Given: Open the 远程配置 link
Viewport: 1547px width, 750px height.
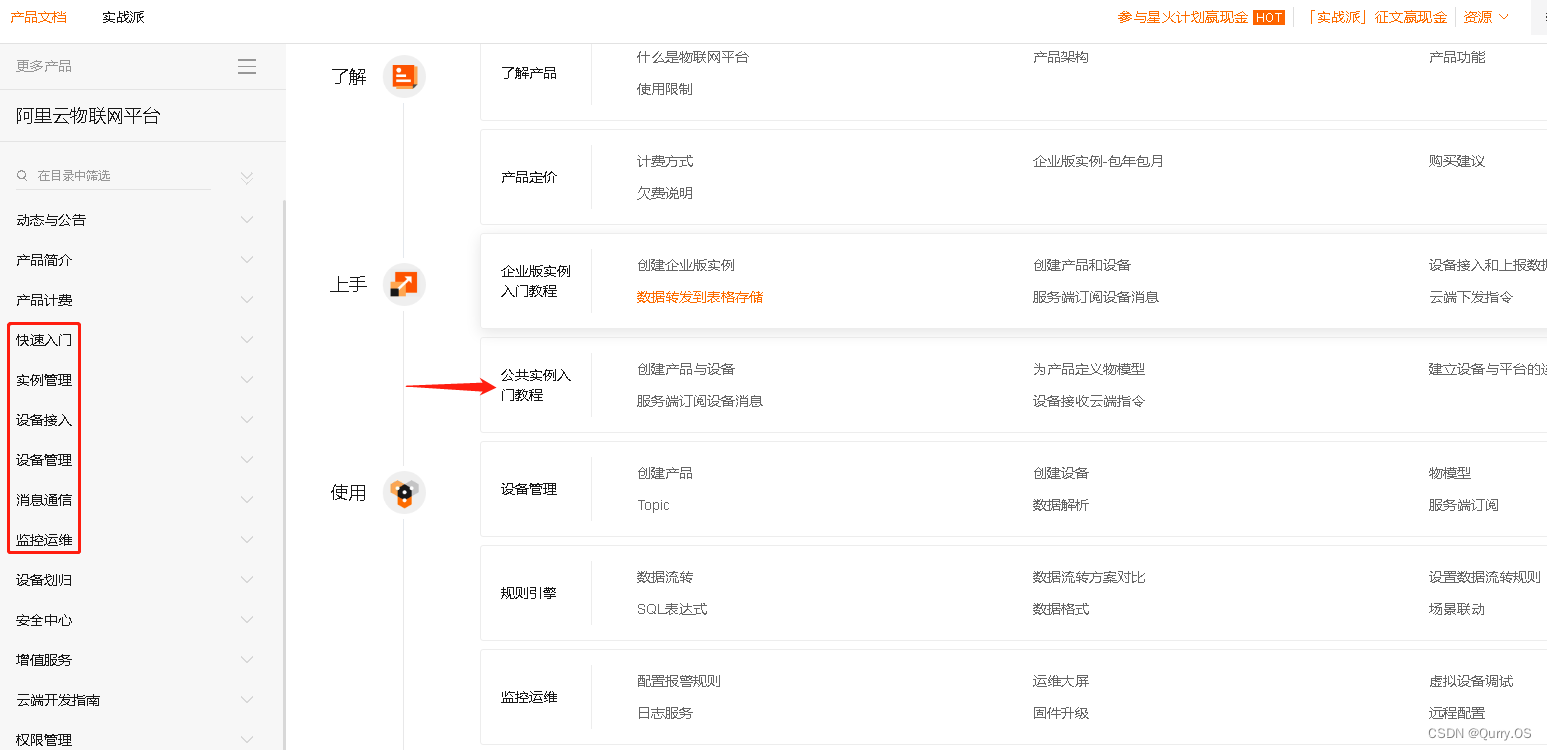Looking at the screenshot, I should click(1457, 713).
